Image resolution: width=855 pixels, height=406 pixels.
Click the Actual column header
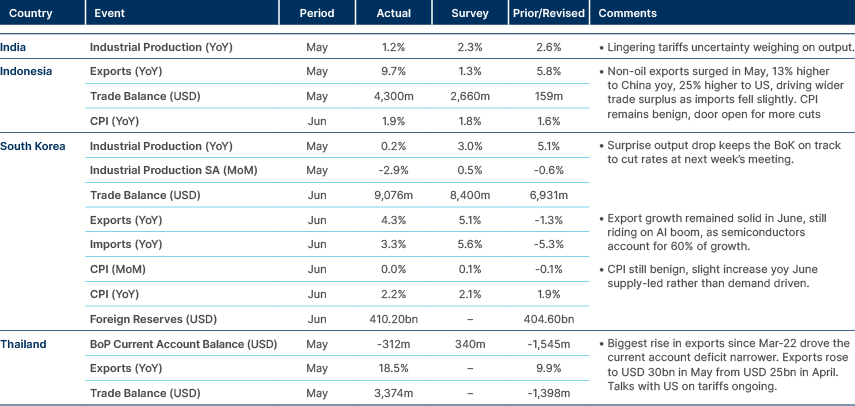coord(394,13)
